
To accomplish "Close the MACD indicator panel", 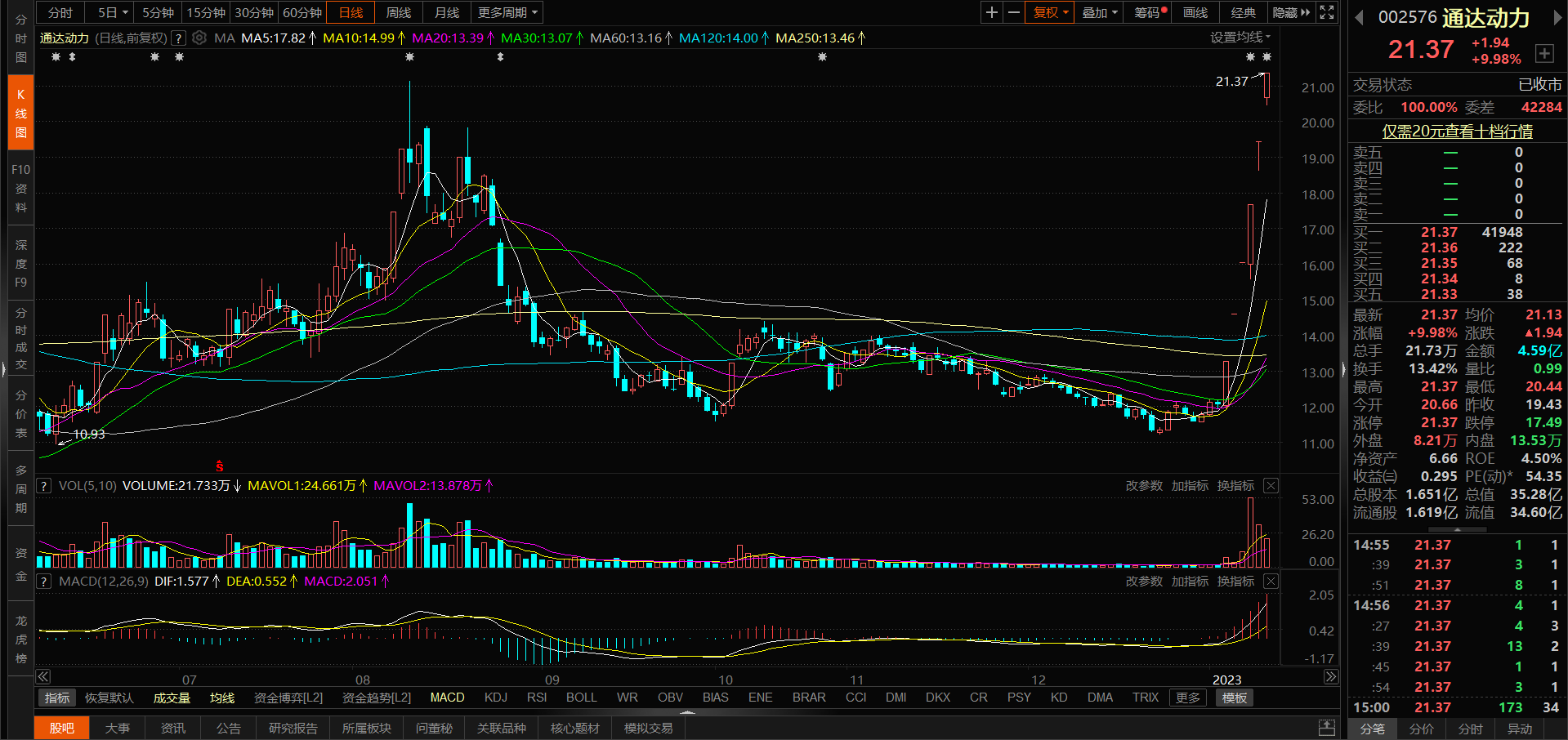I will tap(1271, 581).
